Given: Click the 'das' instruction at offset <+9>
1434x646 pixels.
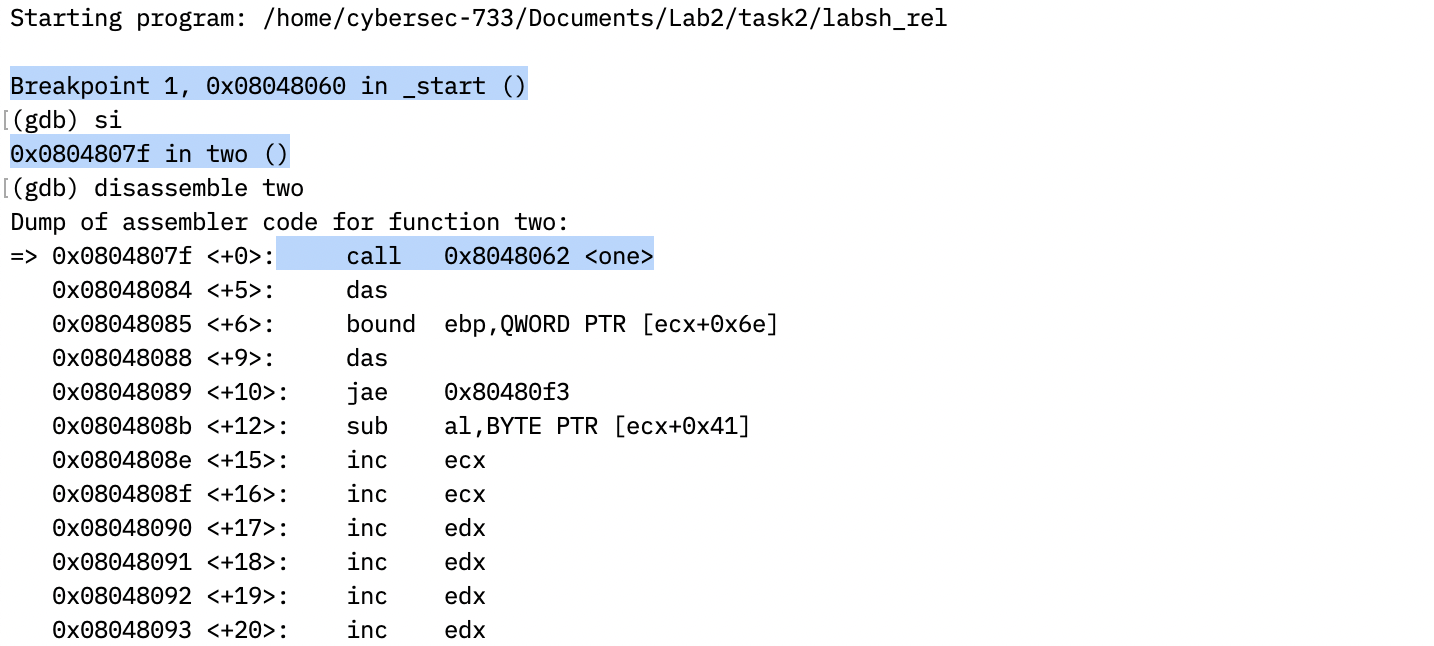Looking at the screenshot, I should point(366,359).
